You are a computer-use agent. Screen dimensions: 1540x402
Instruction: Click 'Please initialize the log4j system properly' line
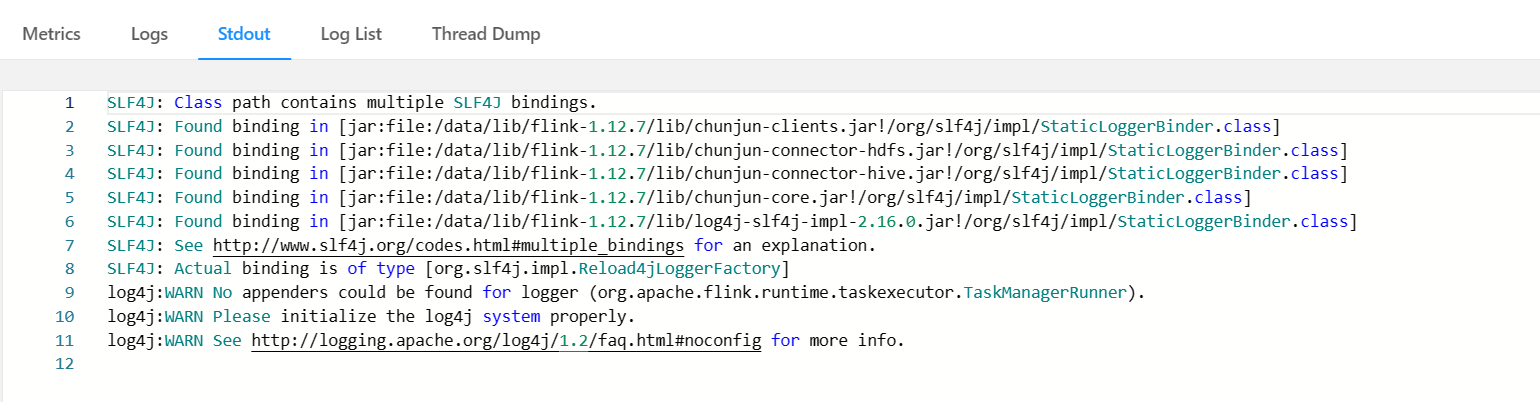(x=371, y=317)
